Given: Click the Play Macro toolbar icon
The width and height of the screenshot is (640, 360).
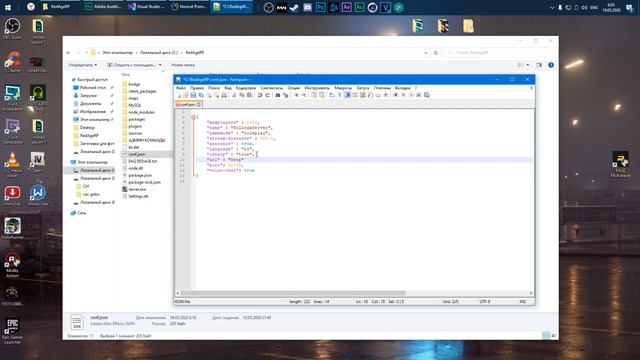Looking at the screenshot, I should tap(411, 95).
